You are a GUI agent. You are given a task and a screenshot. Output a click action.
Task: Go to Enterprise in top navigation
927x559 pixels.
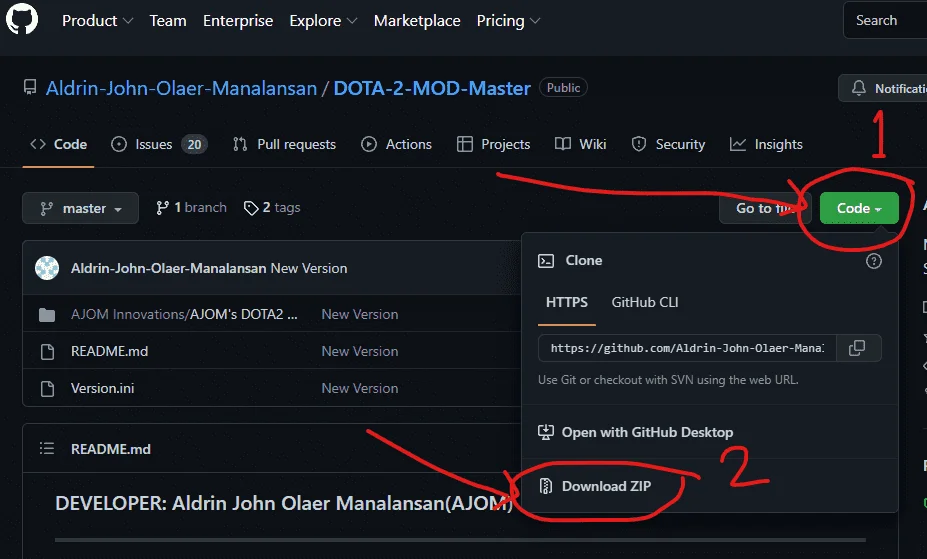[x=238, y=21]
